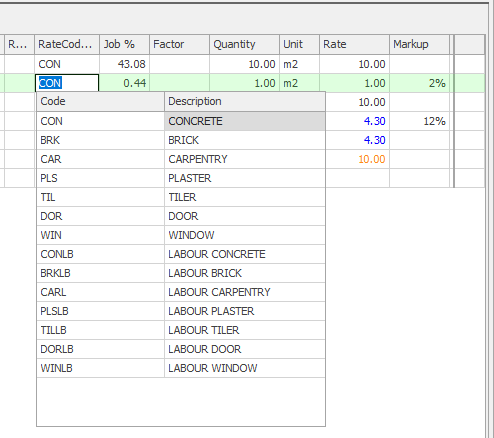Click the RateCode column header
Viewport: 494px width, 438px height.
[x=67, y=44]
